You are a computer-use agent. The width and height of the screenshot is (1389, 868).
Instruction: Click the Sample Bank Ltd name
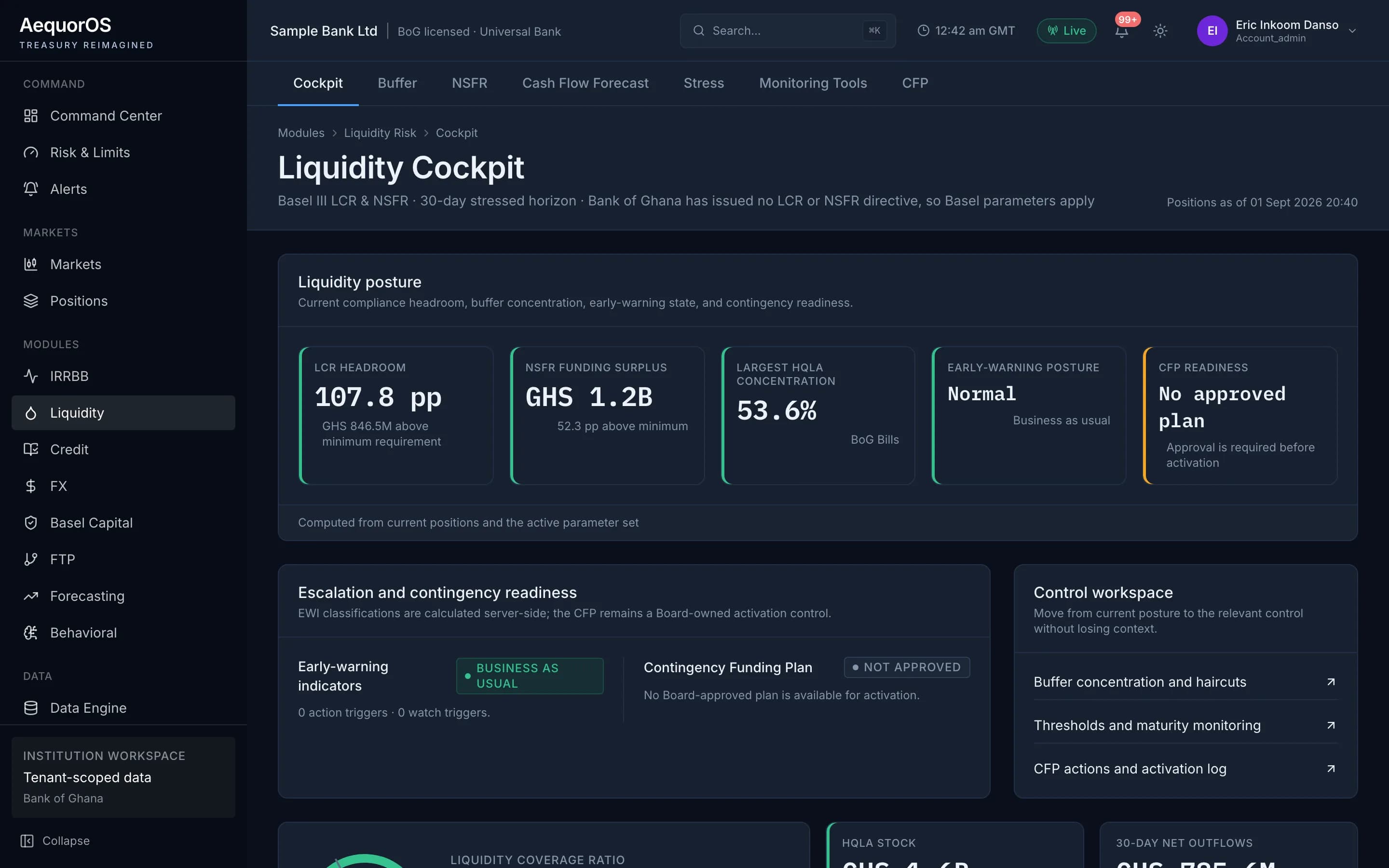(x=324, y=31)
